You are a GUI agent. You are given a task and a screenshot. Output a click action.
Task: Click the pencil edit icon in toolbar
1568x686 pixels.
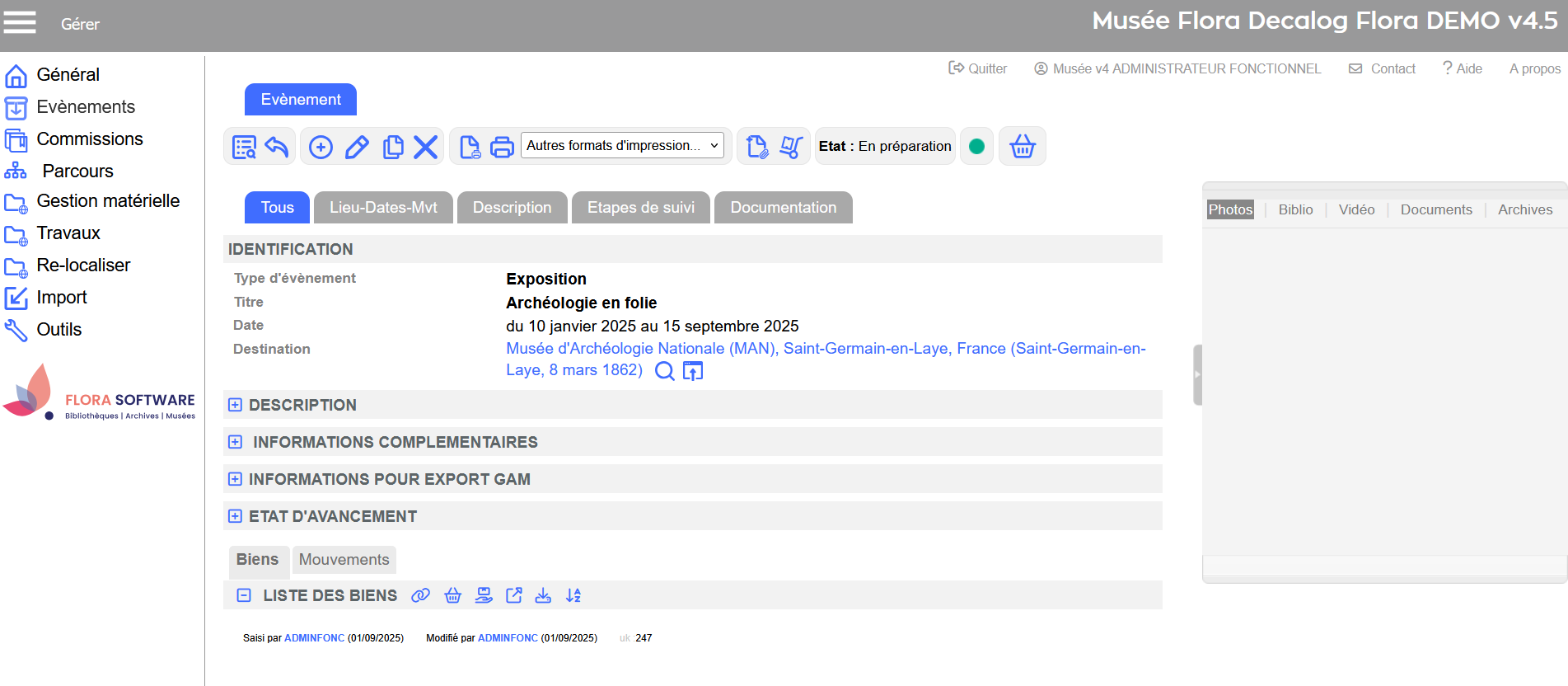click(357, 147)
